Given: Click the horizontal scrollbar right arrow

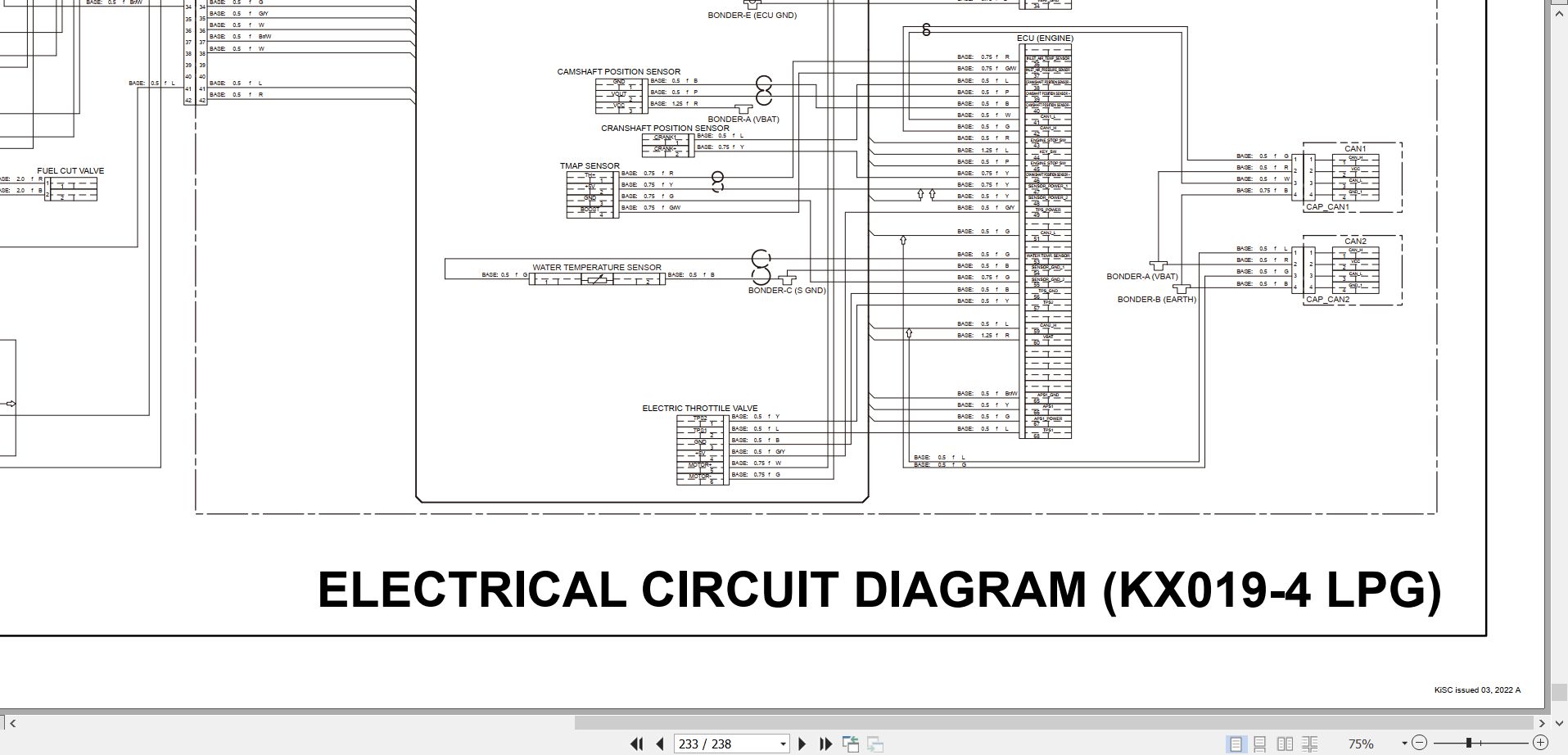Looking at the screenshot, I should coord(1543,723).
